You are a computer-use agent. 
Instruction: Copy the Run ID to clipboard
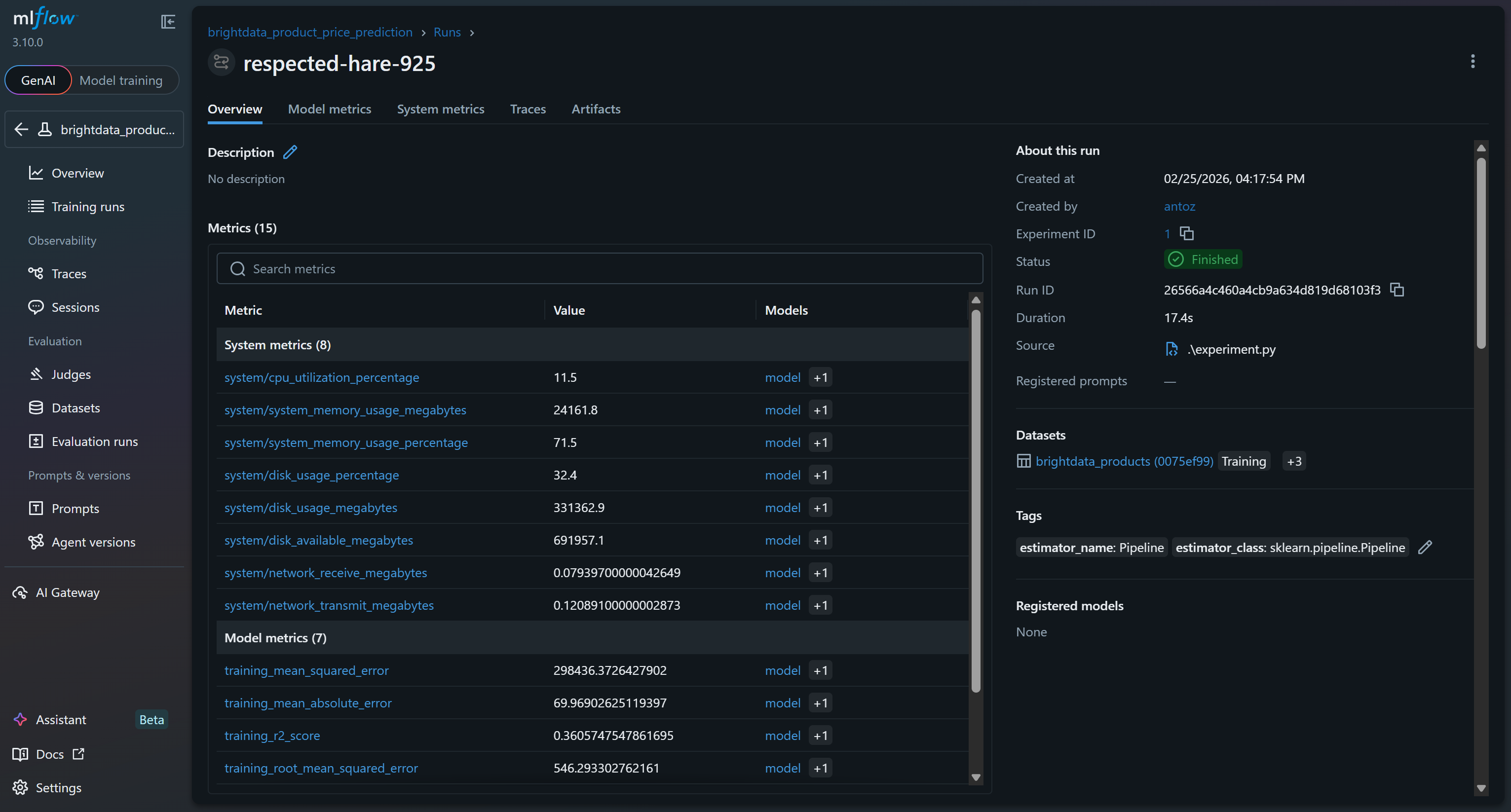coord(1397,290)
